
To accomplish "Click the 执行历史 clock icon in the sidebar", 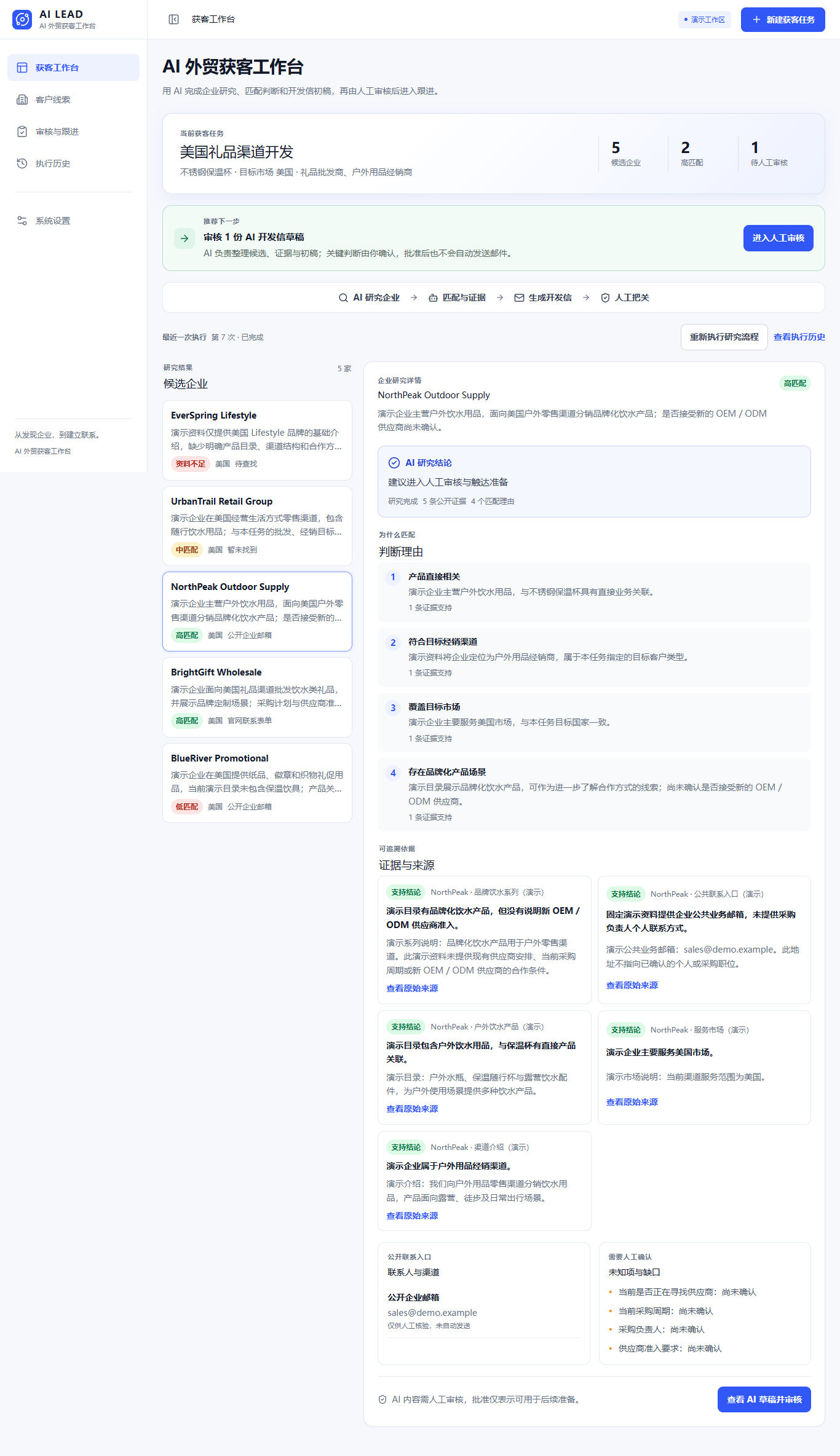I will click(22, 163).
